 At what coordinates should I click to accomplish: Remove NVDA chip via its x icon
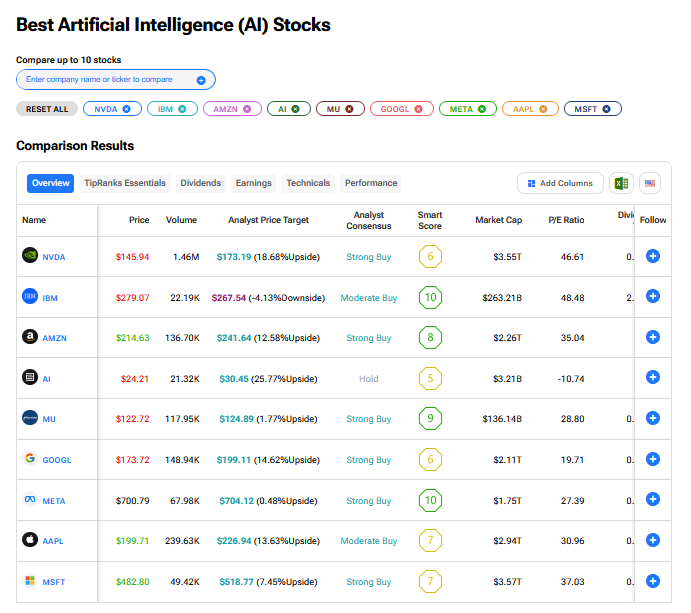(126, 109)
